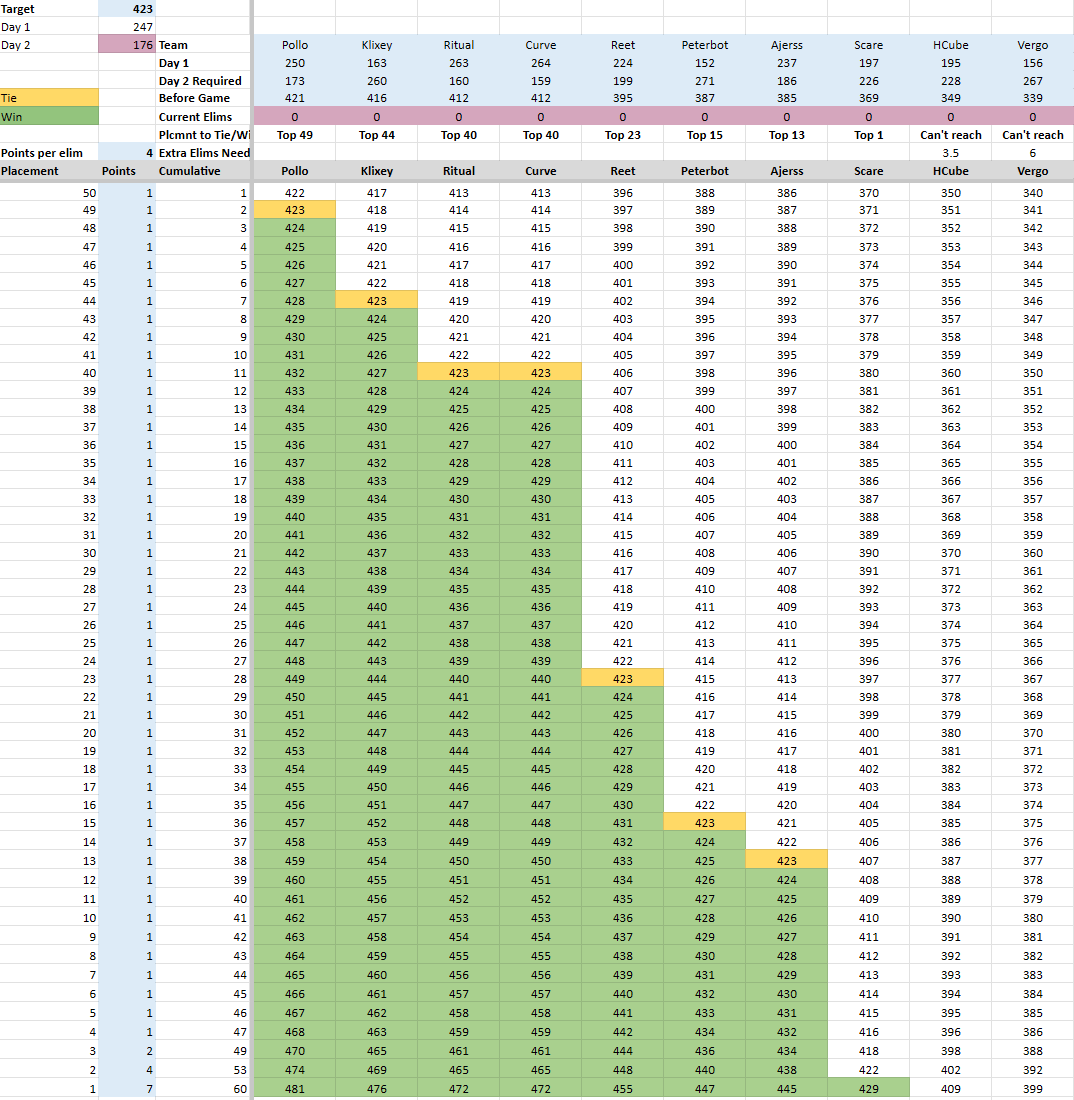The height and width of the screenshot is (1100, 1074).
Task: Click the Vergo team header in blue row
Action: point(1033,45)
